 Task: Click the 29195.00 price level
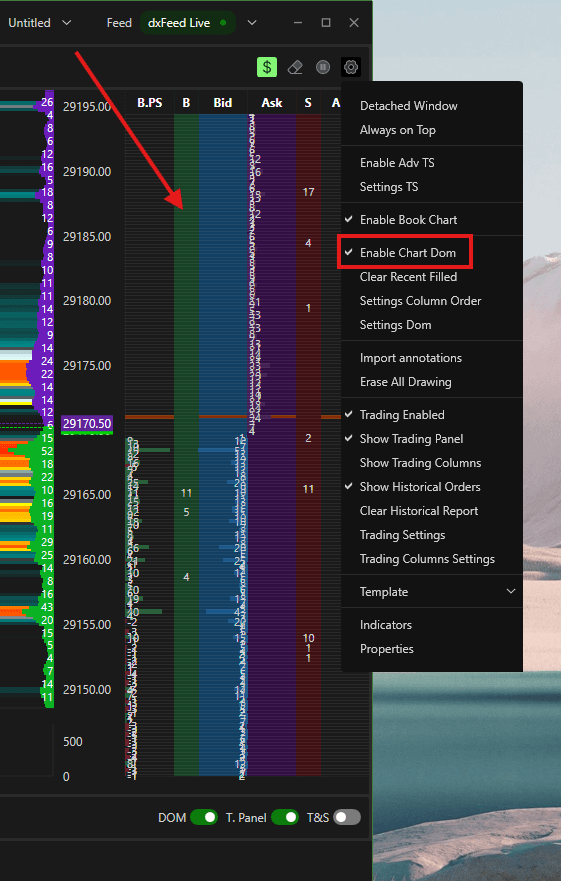tap(87, 107)
